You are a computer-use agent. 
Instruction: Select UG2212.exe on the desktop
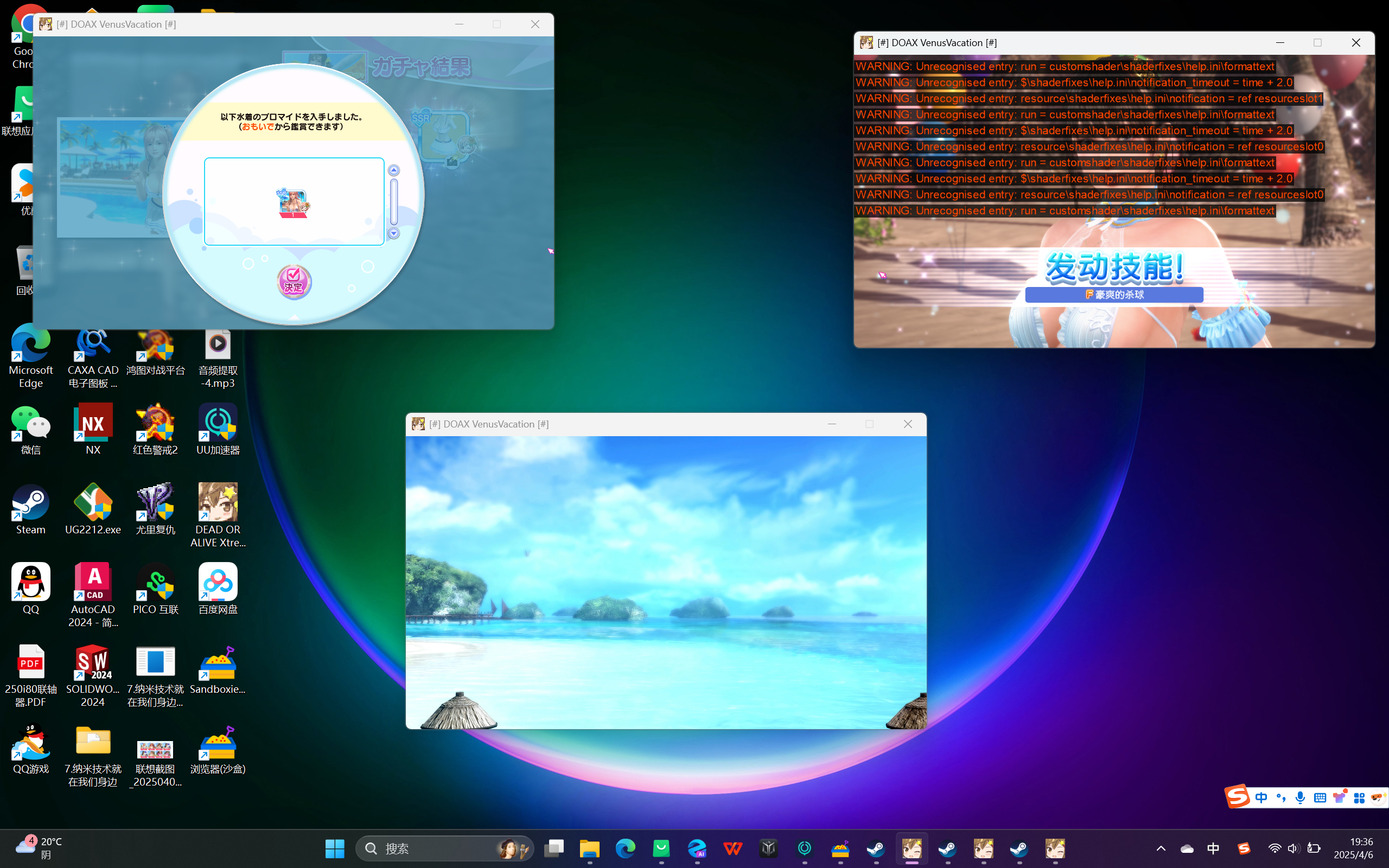[x=93, y=509]
